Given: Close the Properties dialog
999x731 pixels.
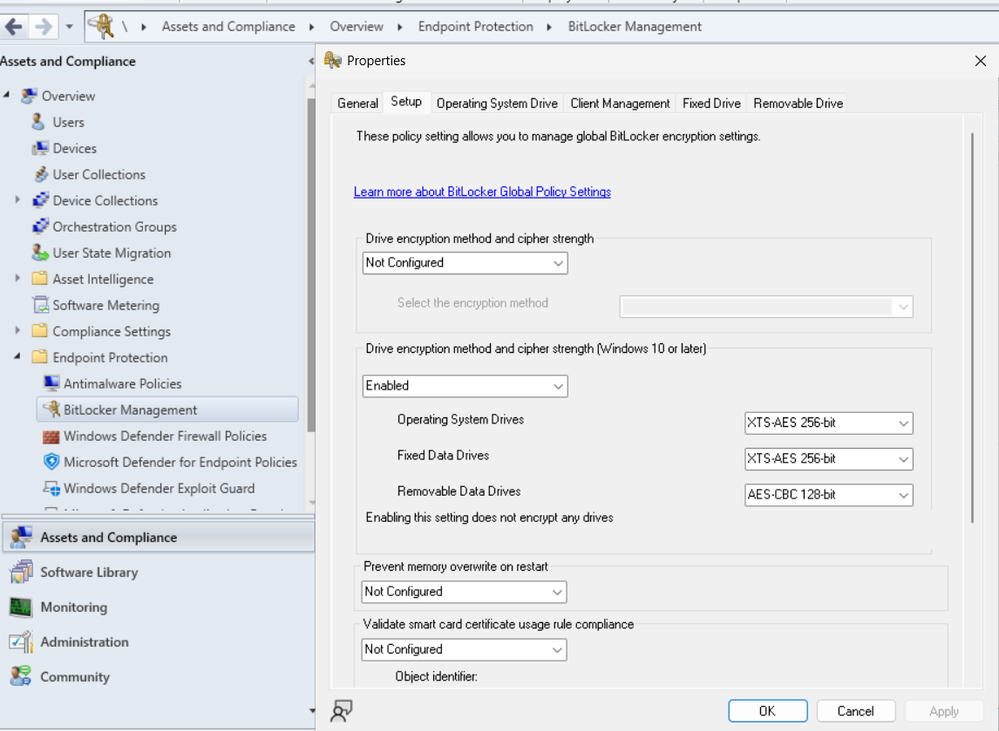Looking at the screenshot, I should pyautogui.click(x=981, y=61).
